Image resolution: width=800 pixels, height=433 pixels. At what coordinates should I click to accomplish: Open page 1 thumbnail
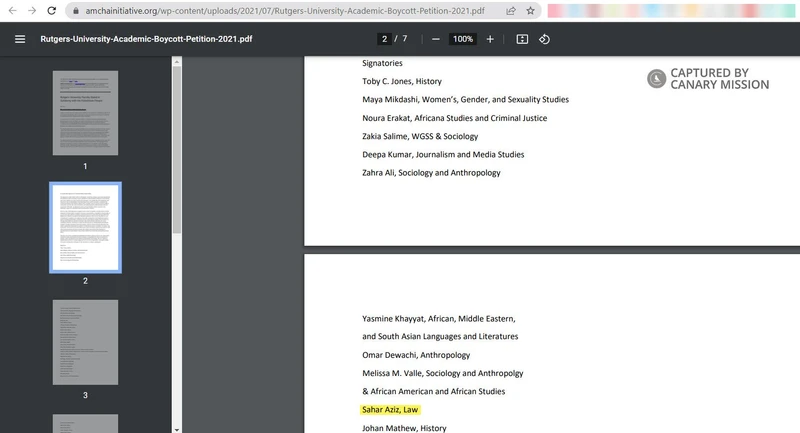coord(85,113)
